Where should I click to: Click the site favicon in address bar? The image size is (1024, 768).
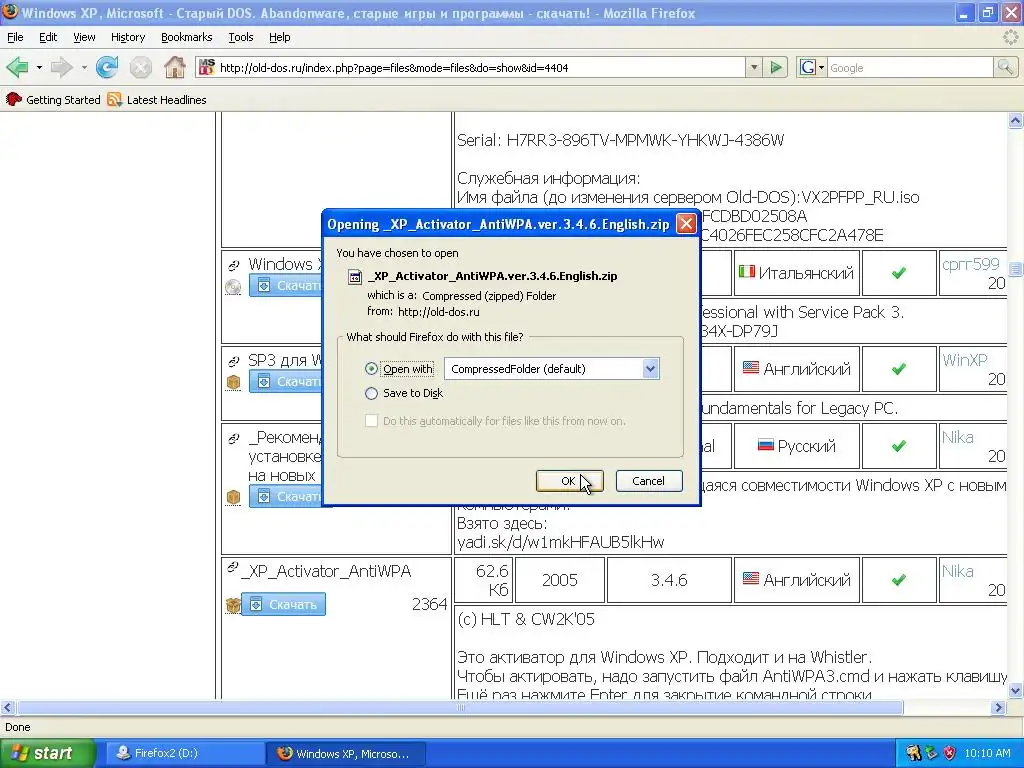tap(207, 67)
